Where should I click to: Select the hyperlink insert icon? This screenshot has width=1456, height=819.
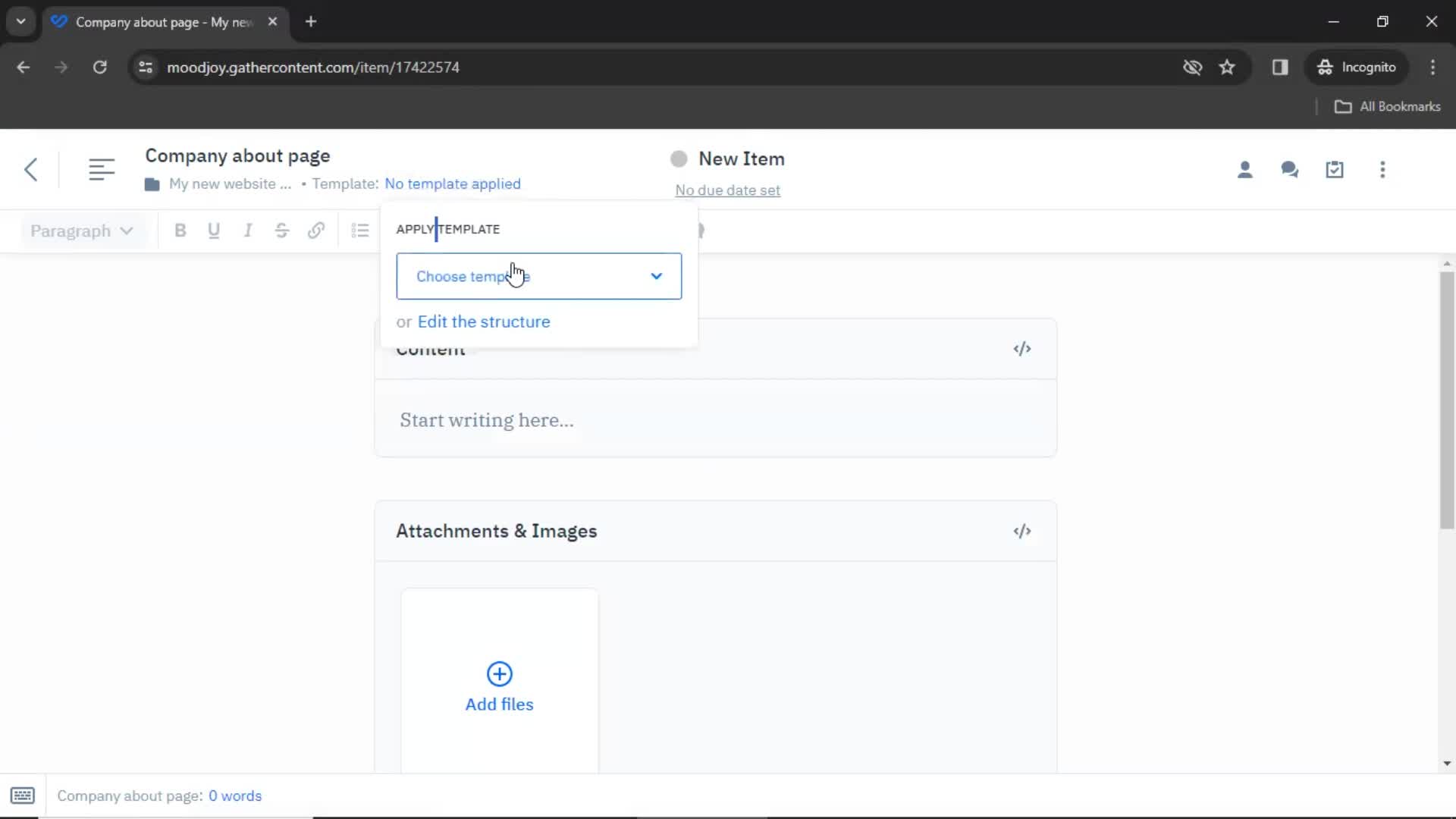316,231
